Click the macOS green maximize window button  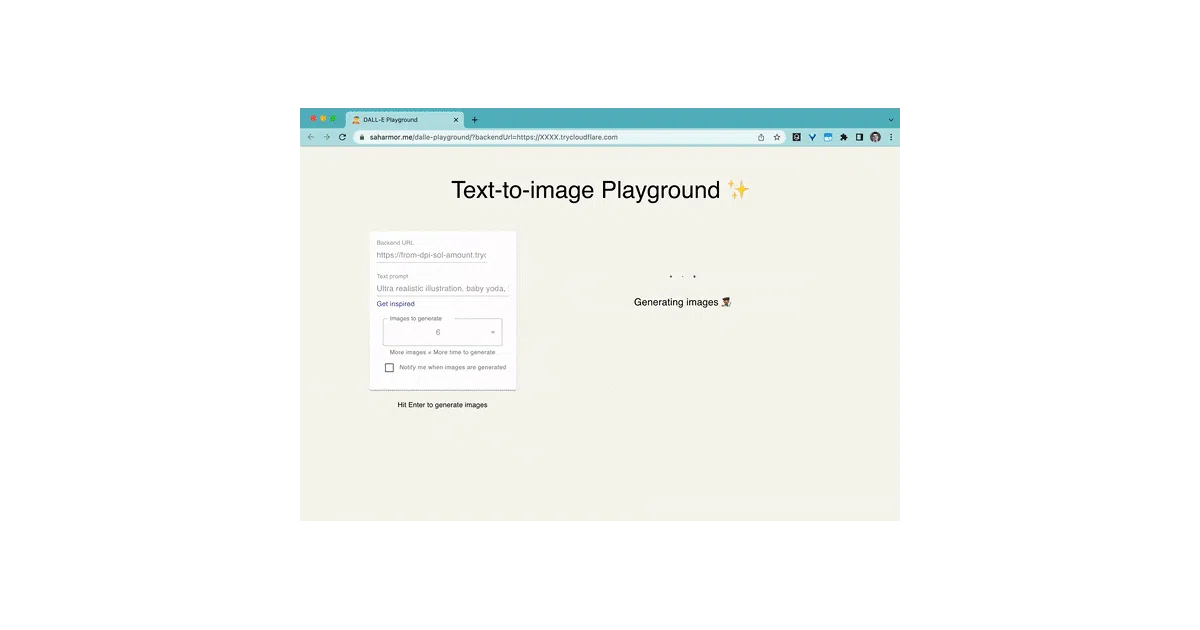coord(333,119)
